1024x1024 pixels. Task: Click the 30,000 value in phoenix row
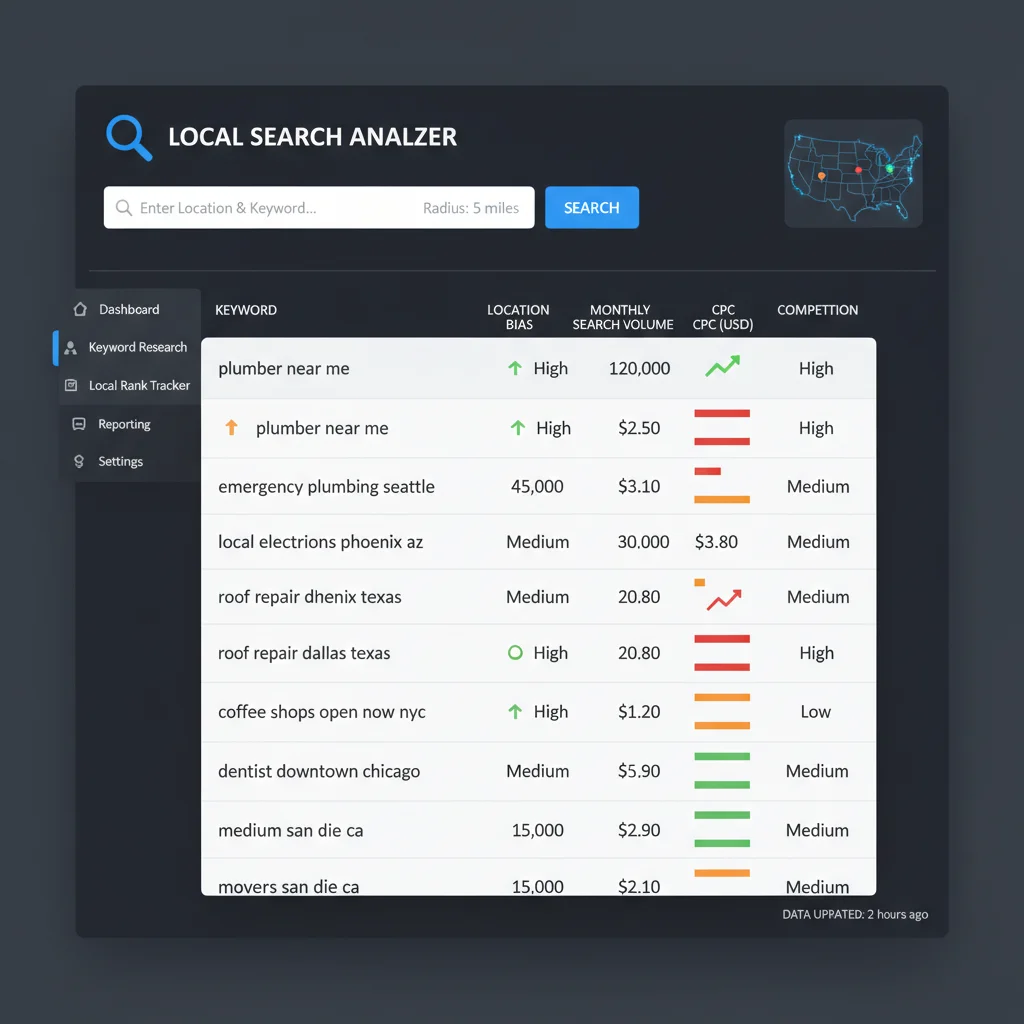643,542
